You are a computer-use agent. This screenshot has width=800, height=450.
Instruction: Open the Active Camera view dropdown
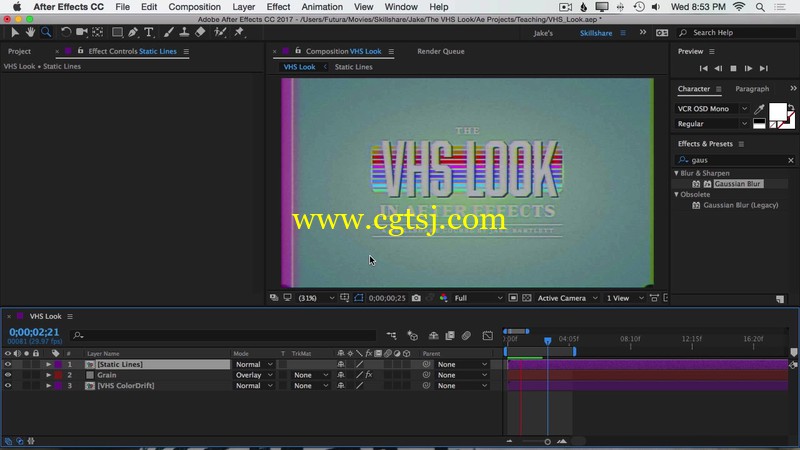pos(567,298)
